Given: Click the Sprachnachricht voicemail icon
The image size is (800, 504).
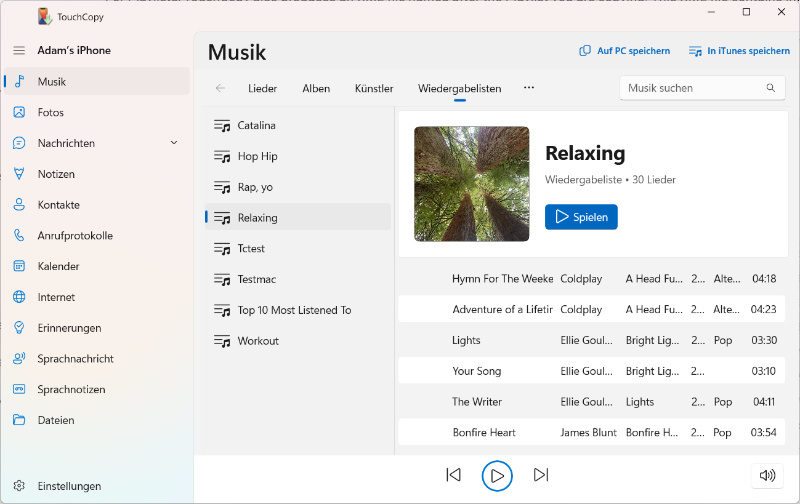Looking at the screenshot, I should (19, 358).
